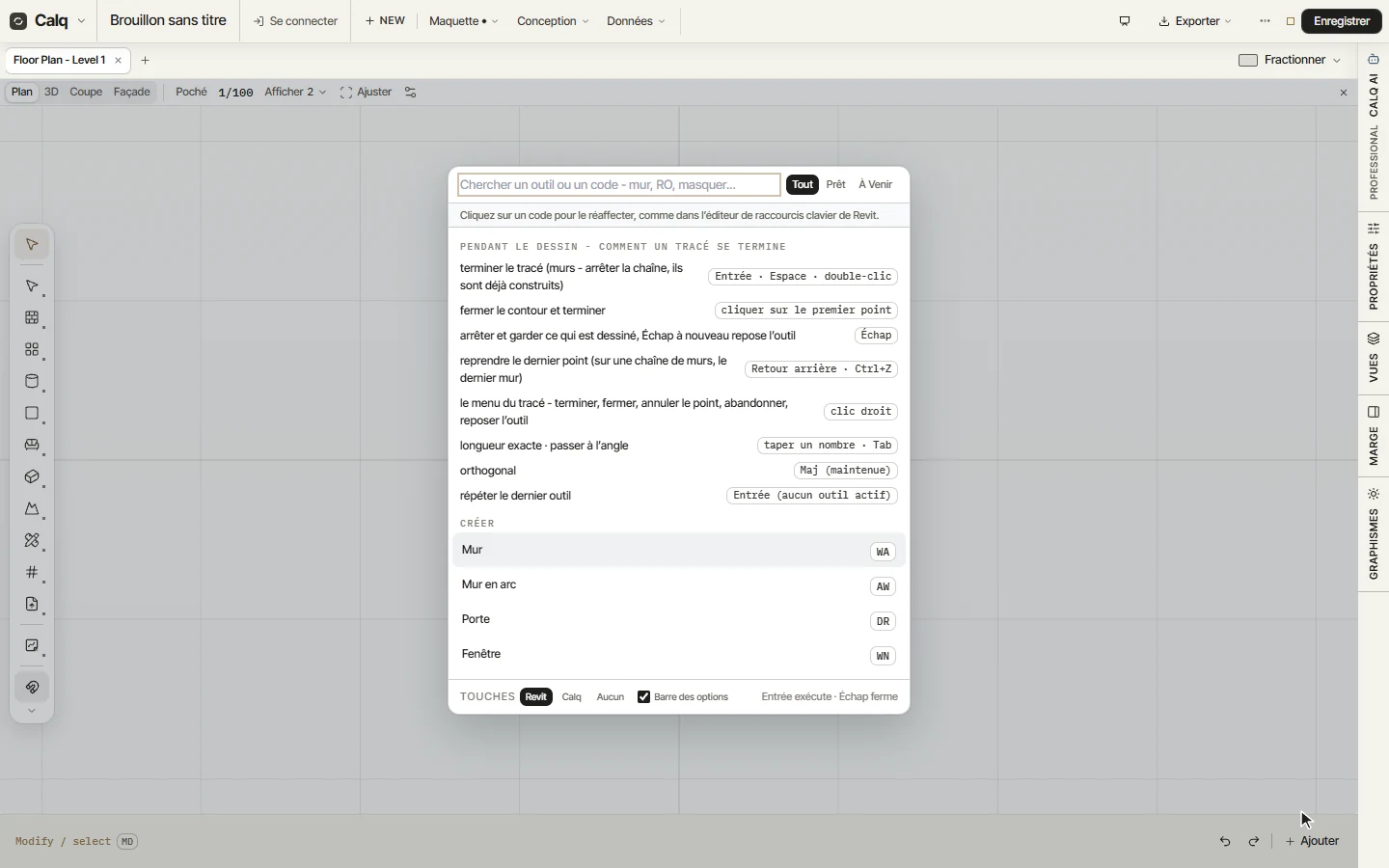The width and height of the screenshot is (1389, 868).
Task: Open the chart tool in left toolbar
Action: click(x=32, y=646)
